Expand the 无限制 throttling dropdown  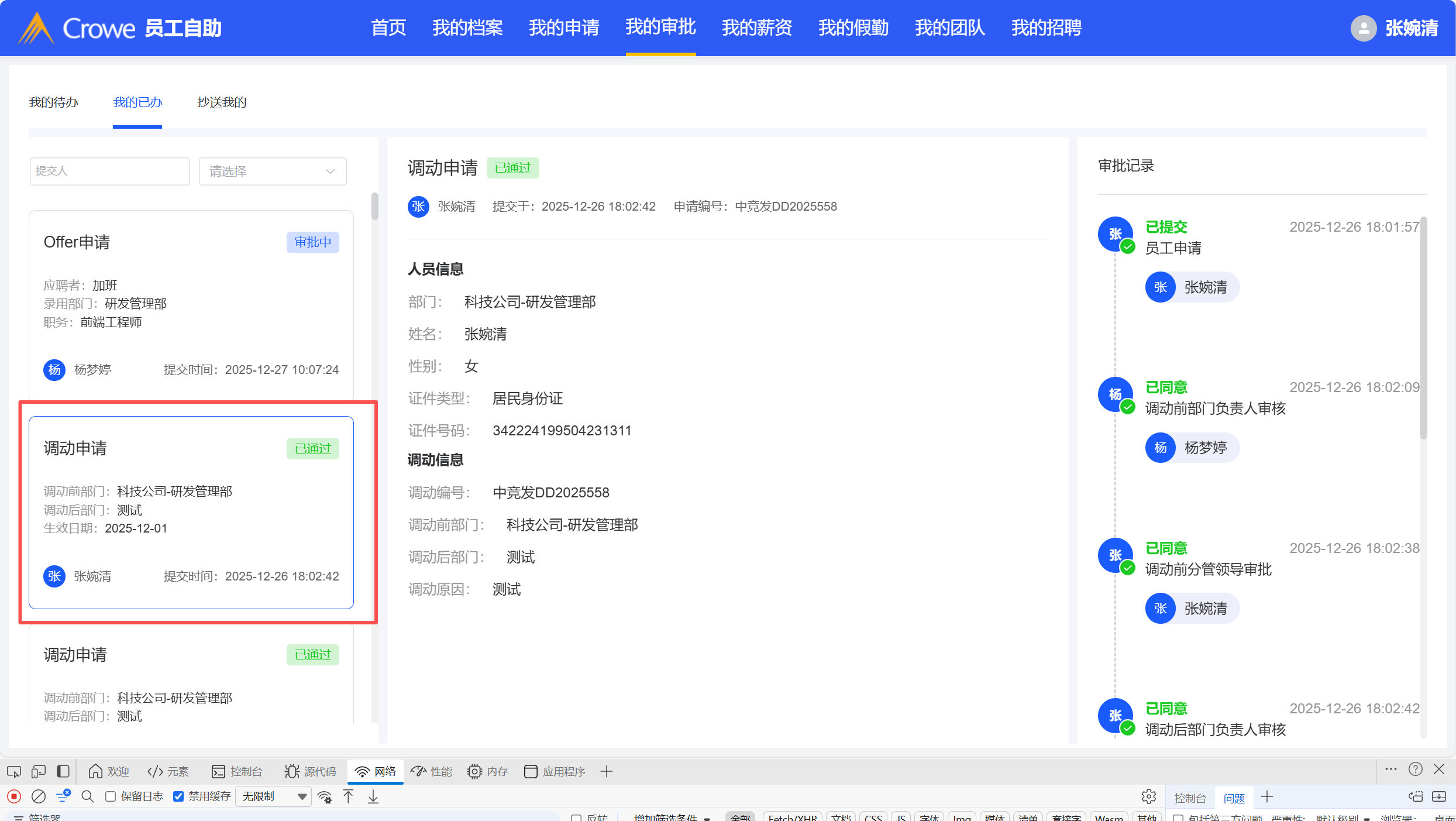tap(273, 796)
